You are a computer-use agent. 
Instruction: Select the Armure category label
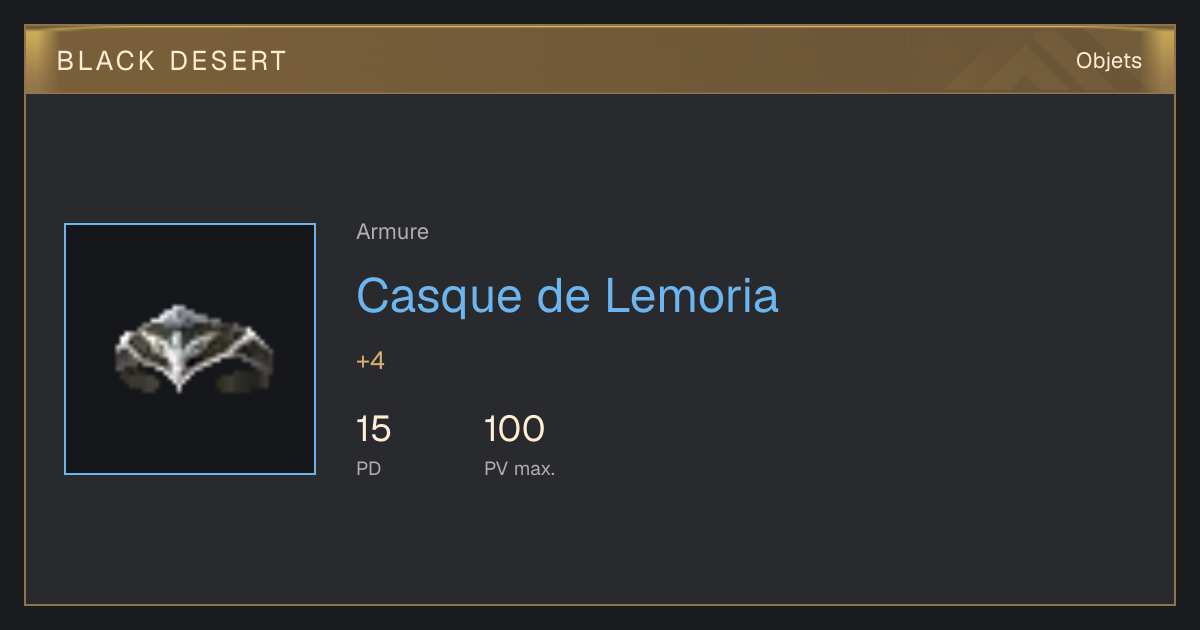click(x=392, y=232)
